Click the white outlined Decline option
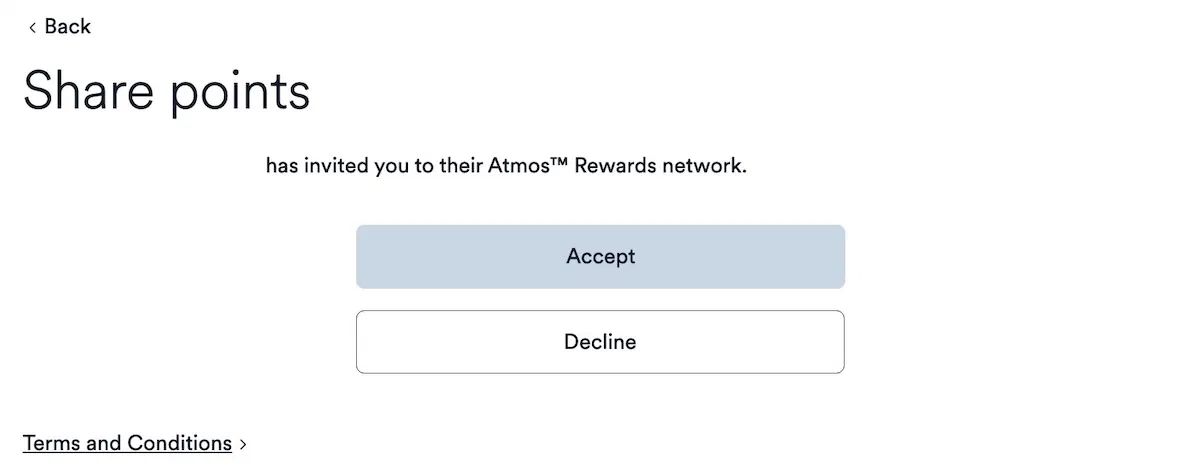Screen dimensions: 1200x474 [600, 342]
